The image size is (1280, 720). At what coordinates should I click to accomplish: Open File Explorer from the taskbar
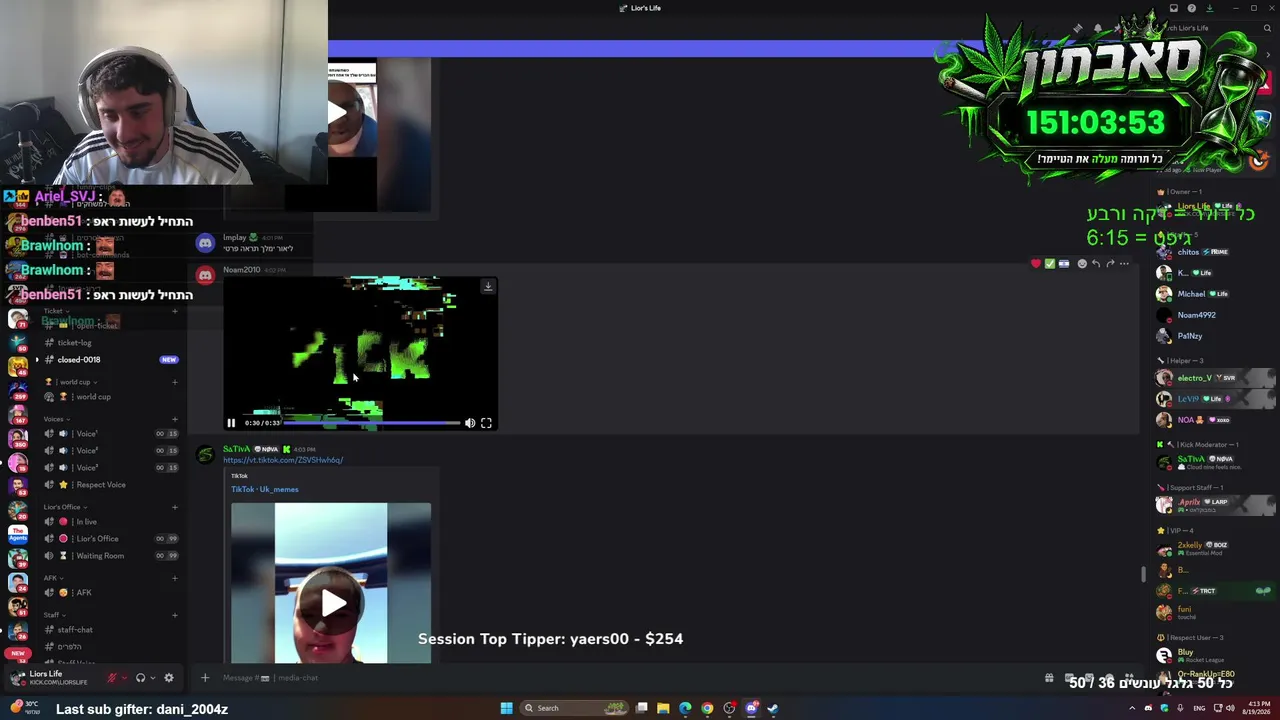[663, 708]
